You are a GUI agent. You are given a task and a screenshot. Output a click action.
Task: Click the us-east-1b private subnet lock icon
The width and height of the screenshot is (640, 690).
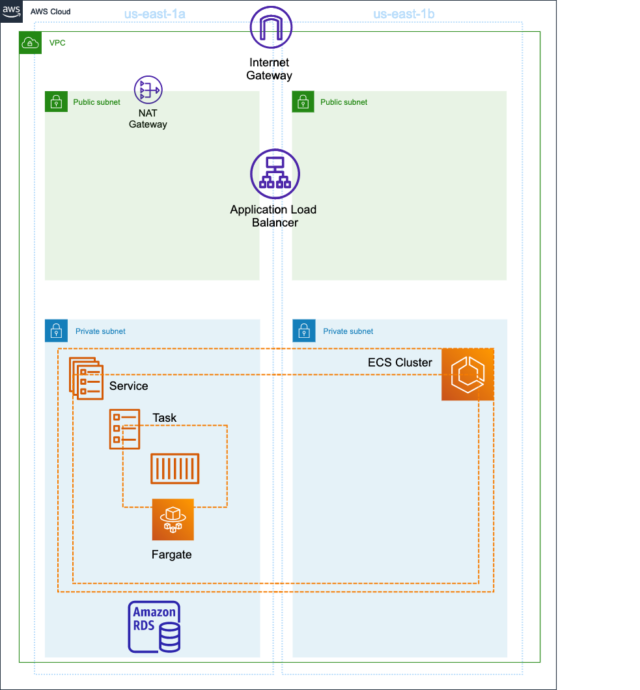tap(304, 330)
